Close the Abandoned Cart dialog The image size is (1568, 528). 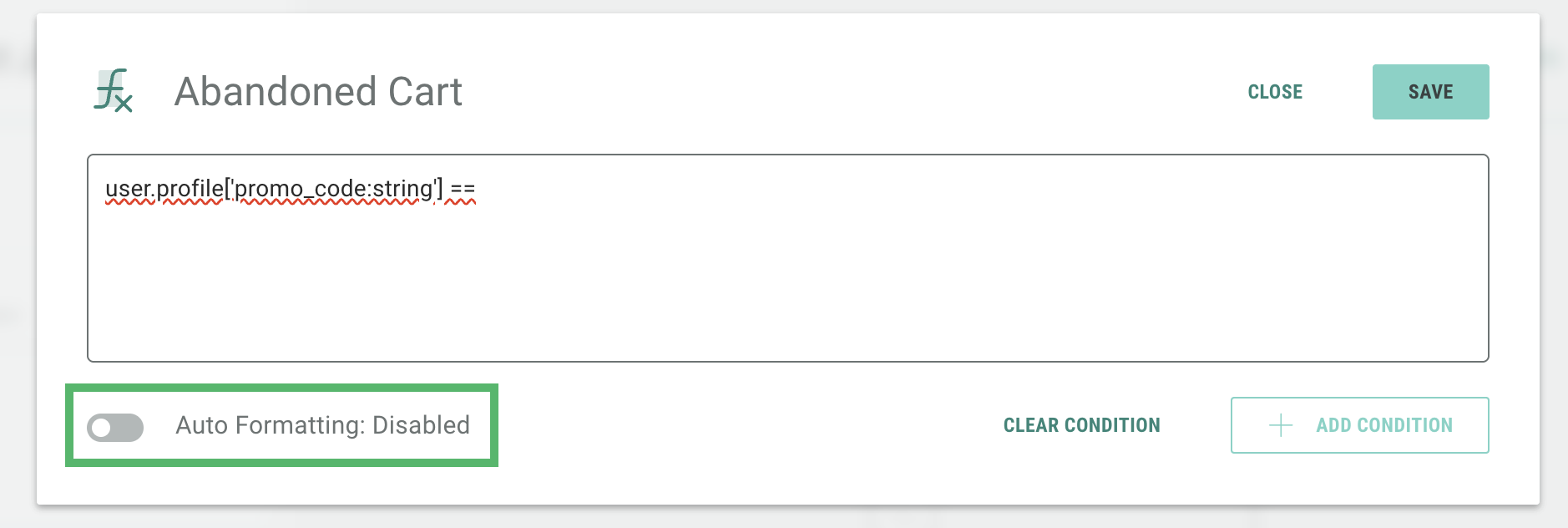pos(1275,92)
